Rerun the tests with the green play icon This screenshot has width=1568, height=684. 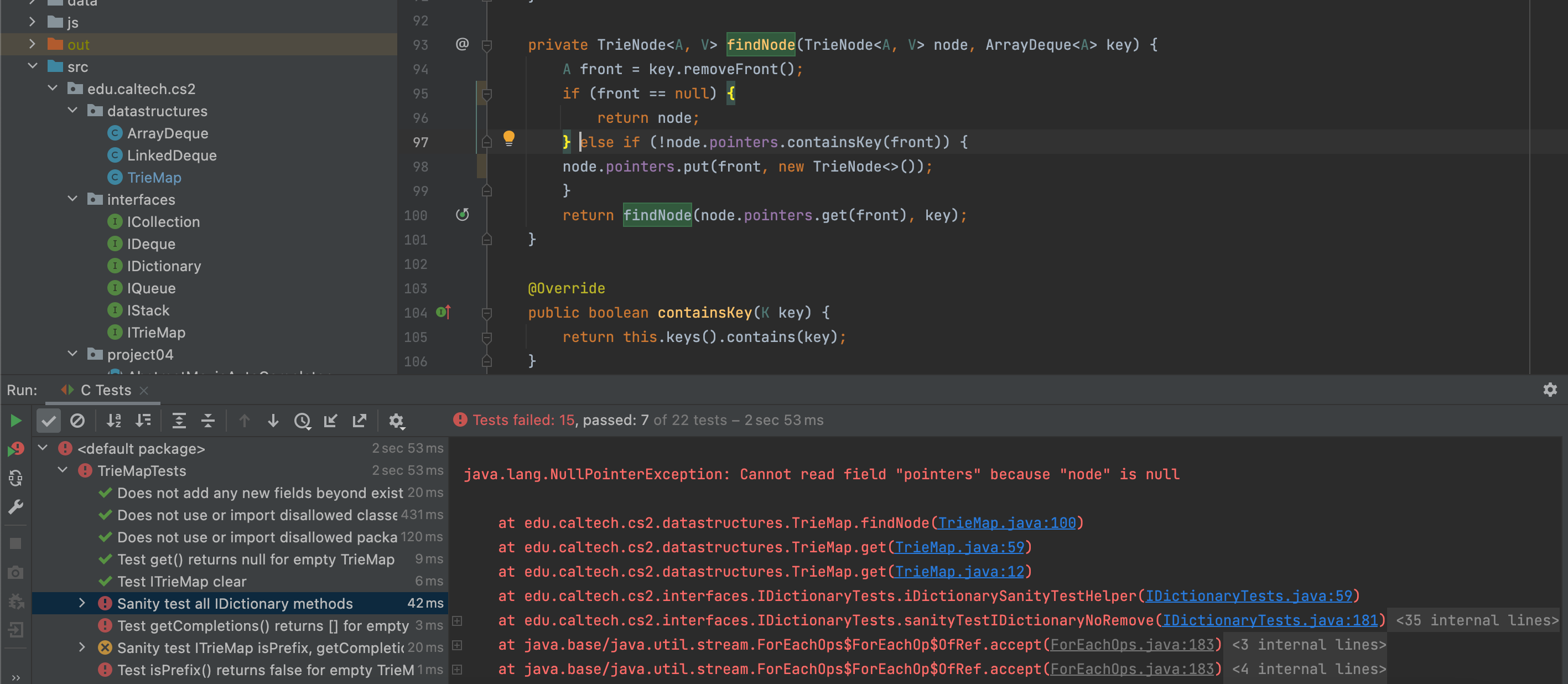coord(16,421)
